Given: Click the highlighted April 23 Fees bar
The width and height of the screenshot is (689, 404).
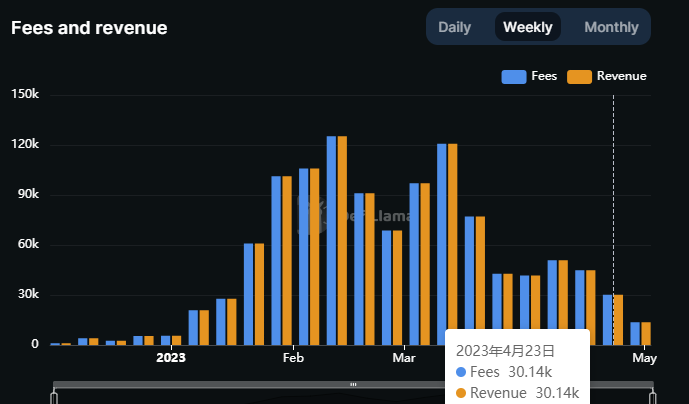Looking at the screenshot, I should (x=607, y=319).
